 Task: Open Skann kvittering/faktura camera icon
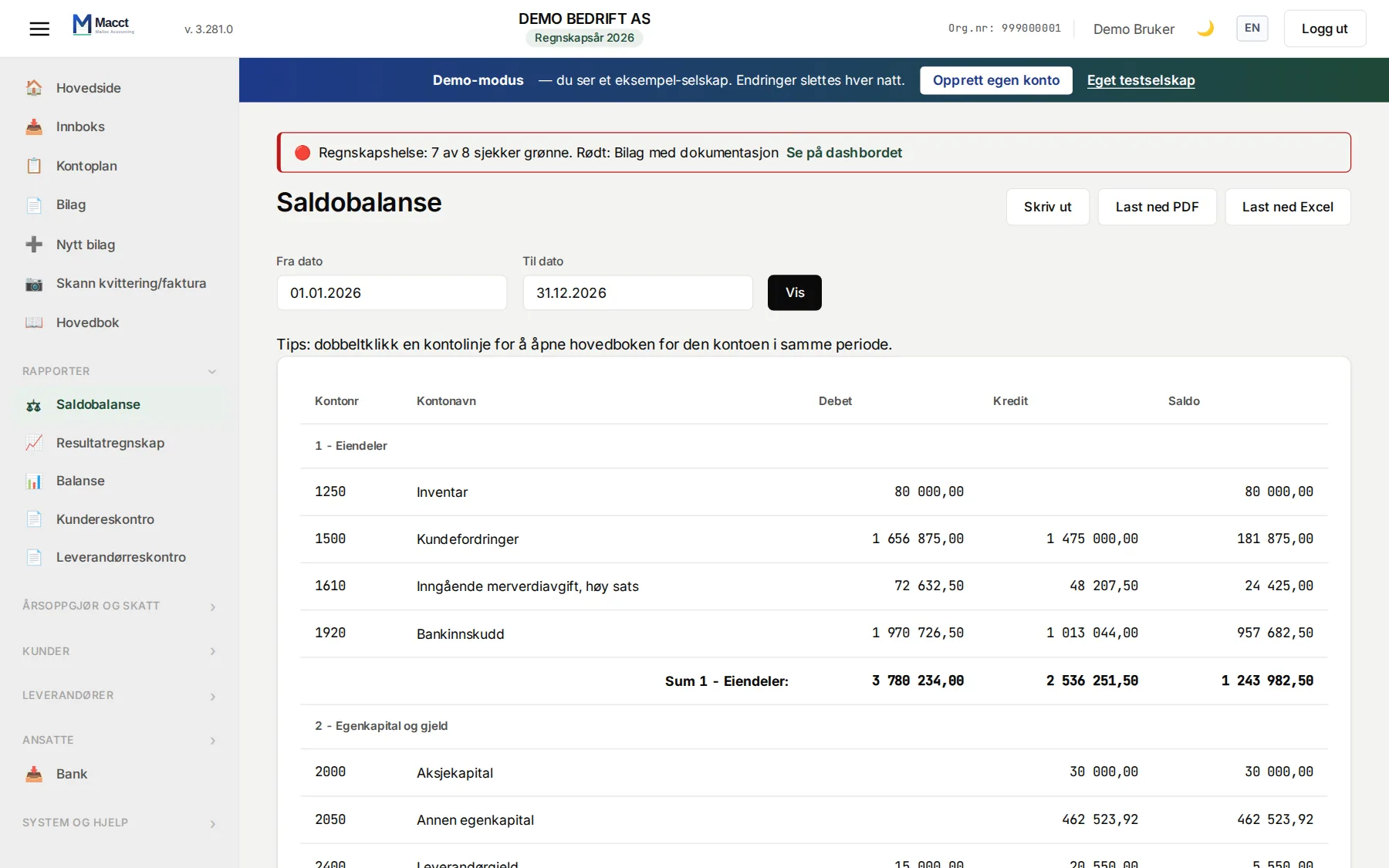click(34, 283)
